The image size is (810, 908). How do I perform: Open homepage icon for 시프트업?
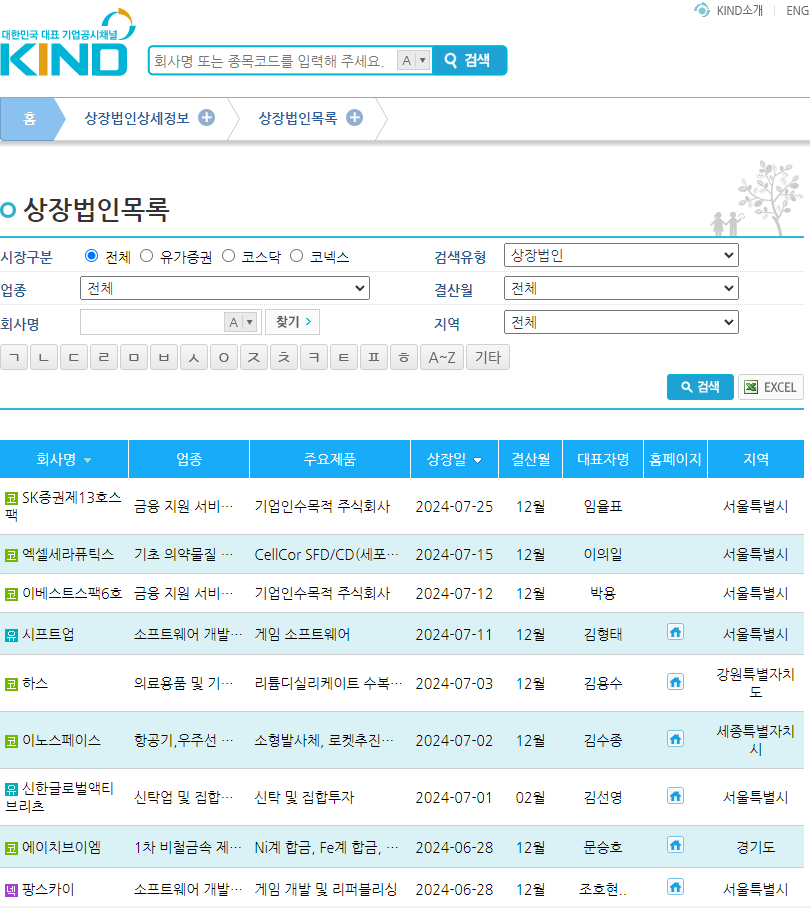click(x=675, y=632)
